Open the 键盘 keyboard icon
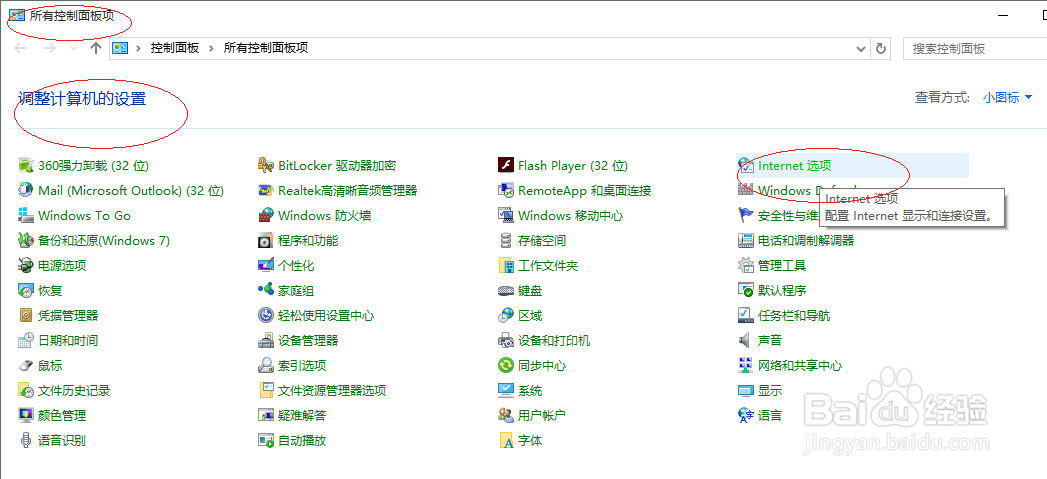The height and width of the screenshot is (479, 1047). pos(505,291)
